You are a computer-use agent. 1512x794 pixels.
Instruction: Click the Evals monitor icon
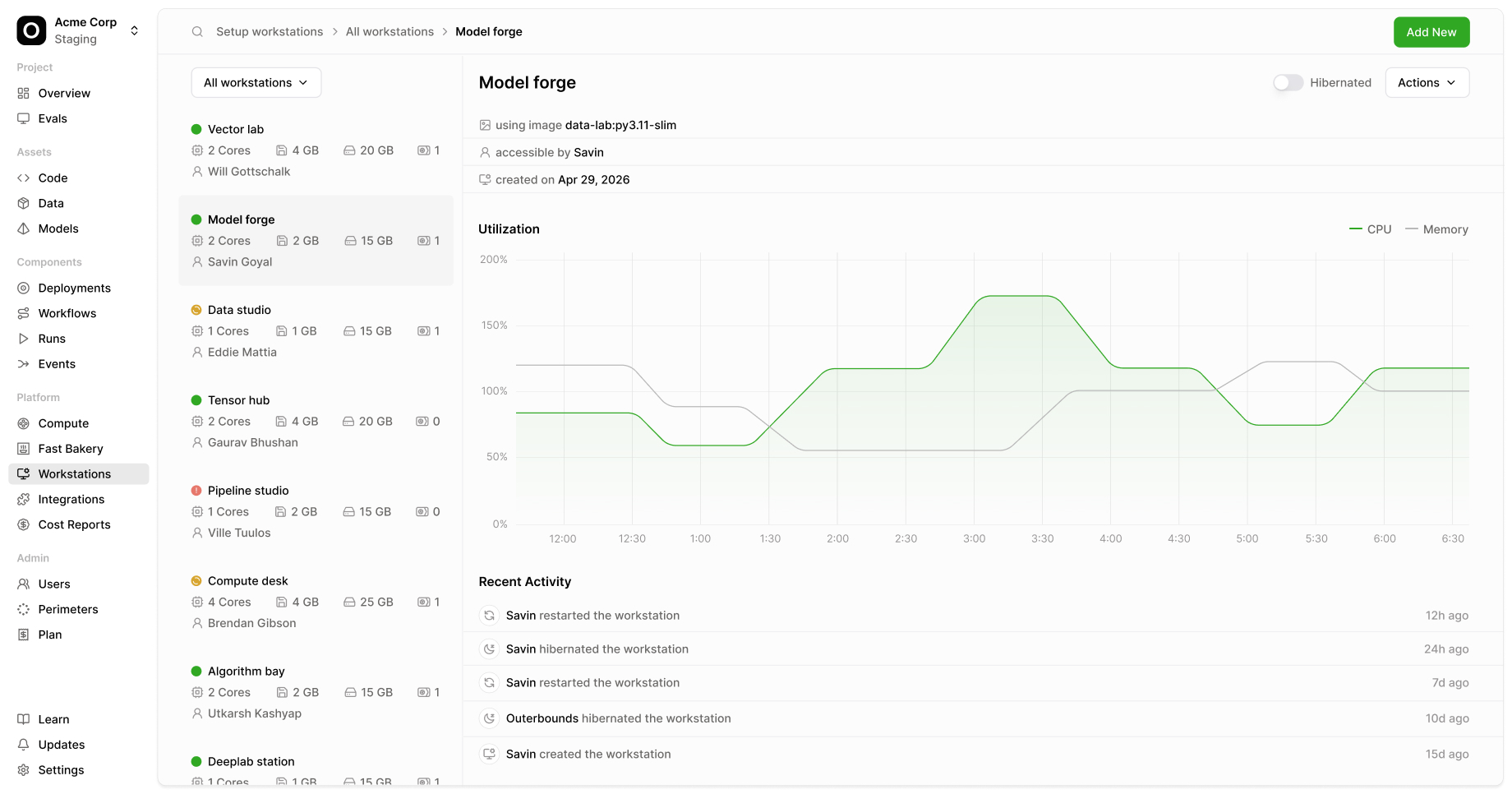(23, 118)
